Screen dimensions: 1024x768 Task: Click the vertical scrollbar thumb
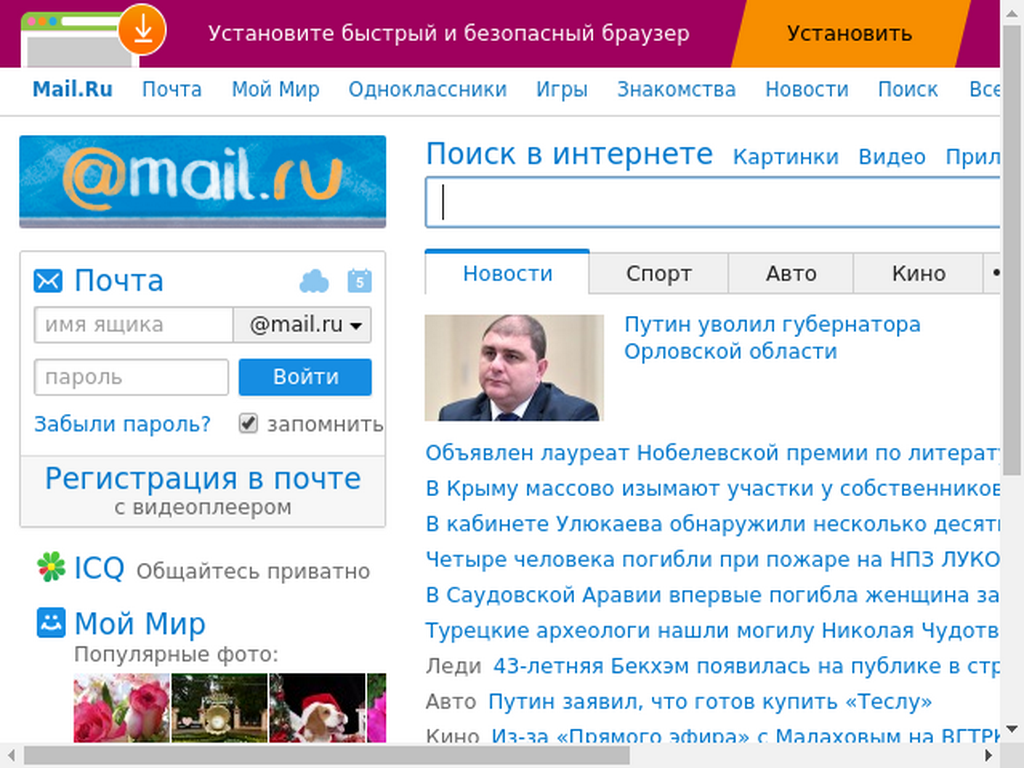pos(1012,248)
